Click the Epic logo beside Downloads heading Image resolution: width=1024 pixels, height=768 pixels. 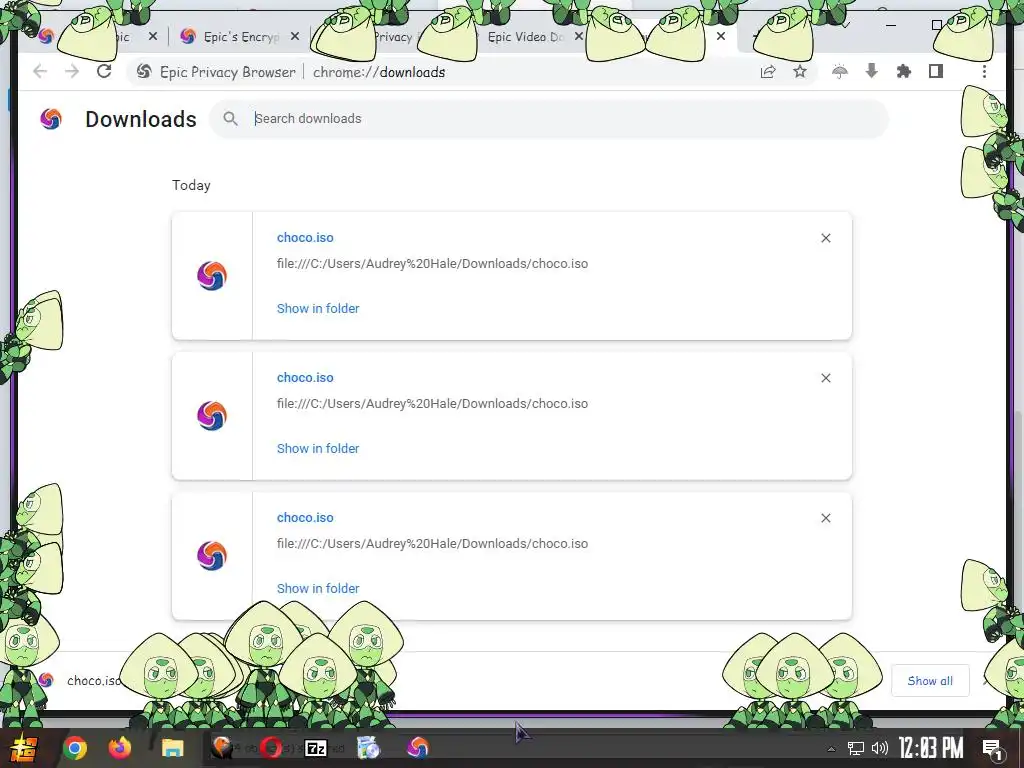tap(51, 119)
